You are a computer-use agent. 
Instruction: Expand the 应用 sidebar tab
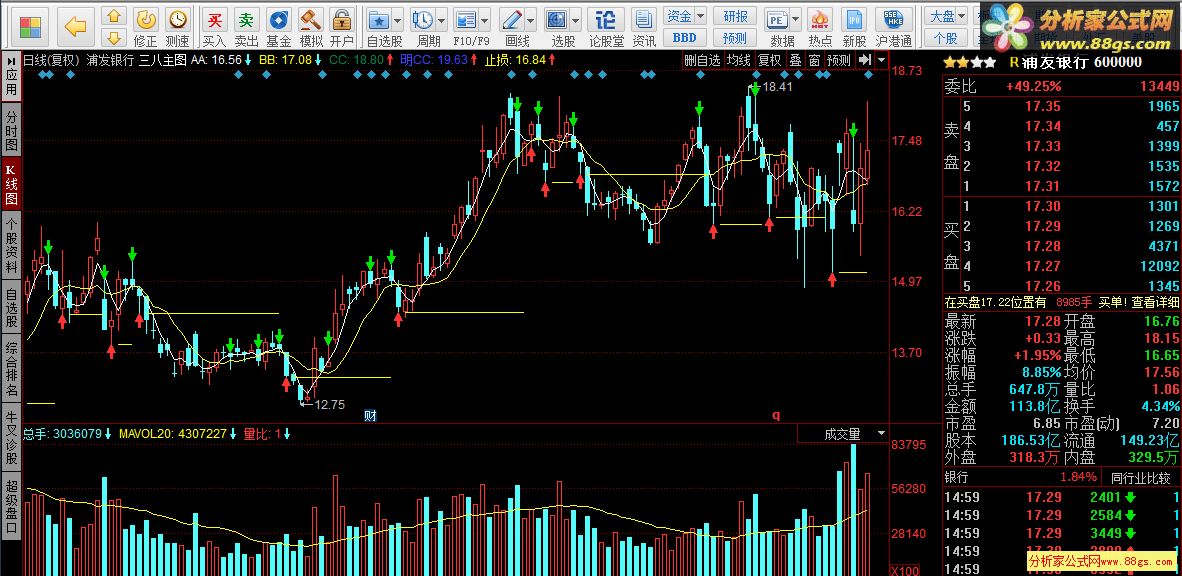pos(11,78)
